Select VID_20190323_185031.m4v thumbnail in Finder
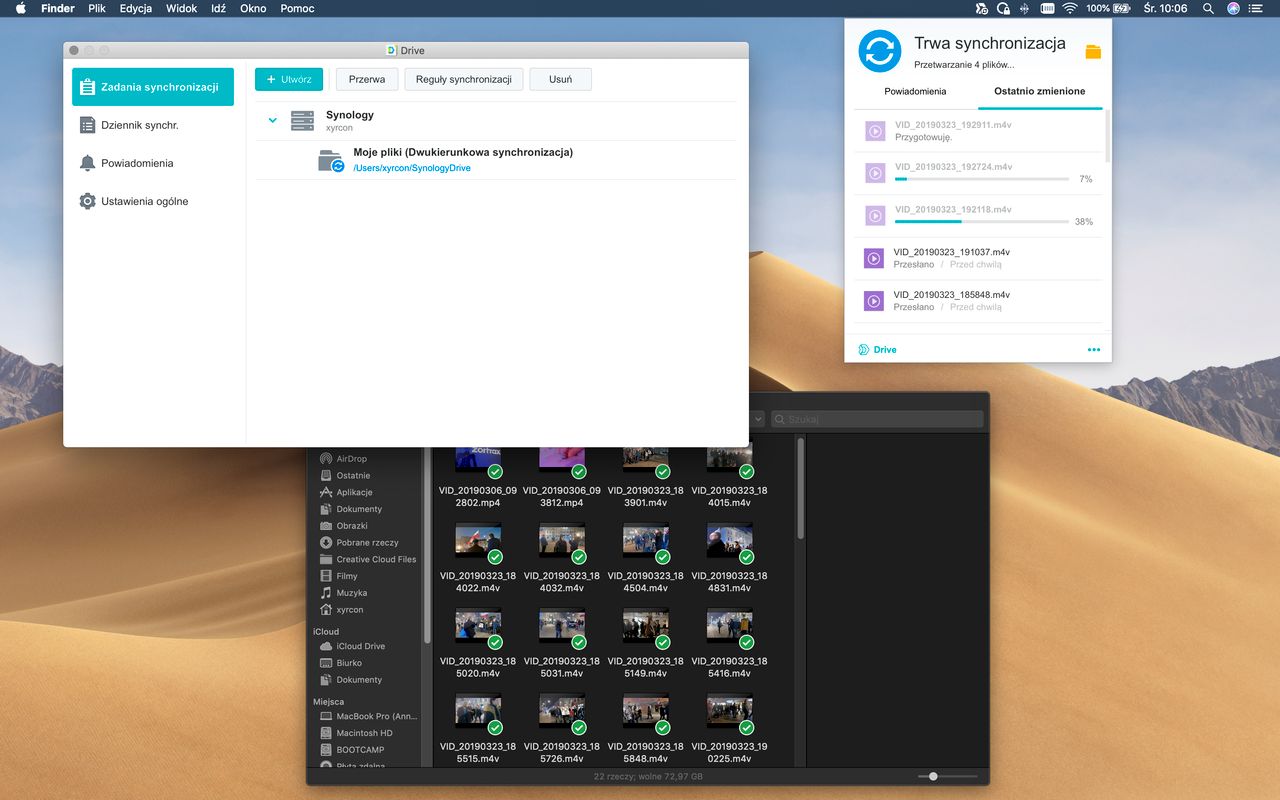 (562, 626)
